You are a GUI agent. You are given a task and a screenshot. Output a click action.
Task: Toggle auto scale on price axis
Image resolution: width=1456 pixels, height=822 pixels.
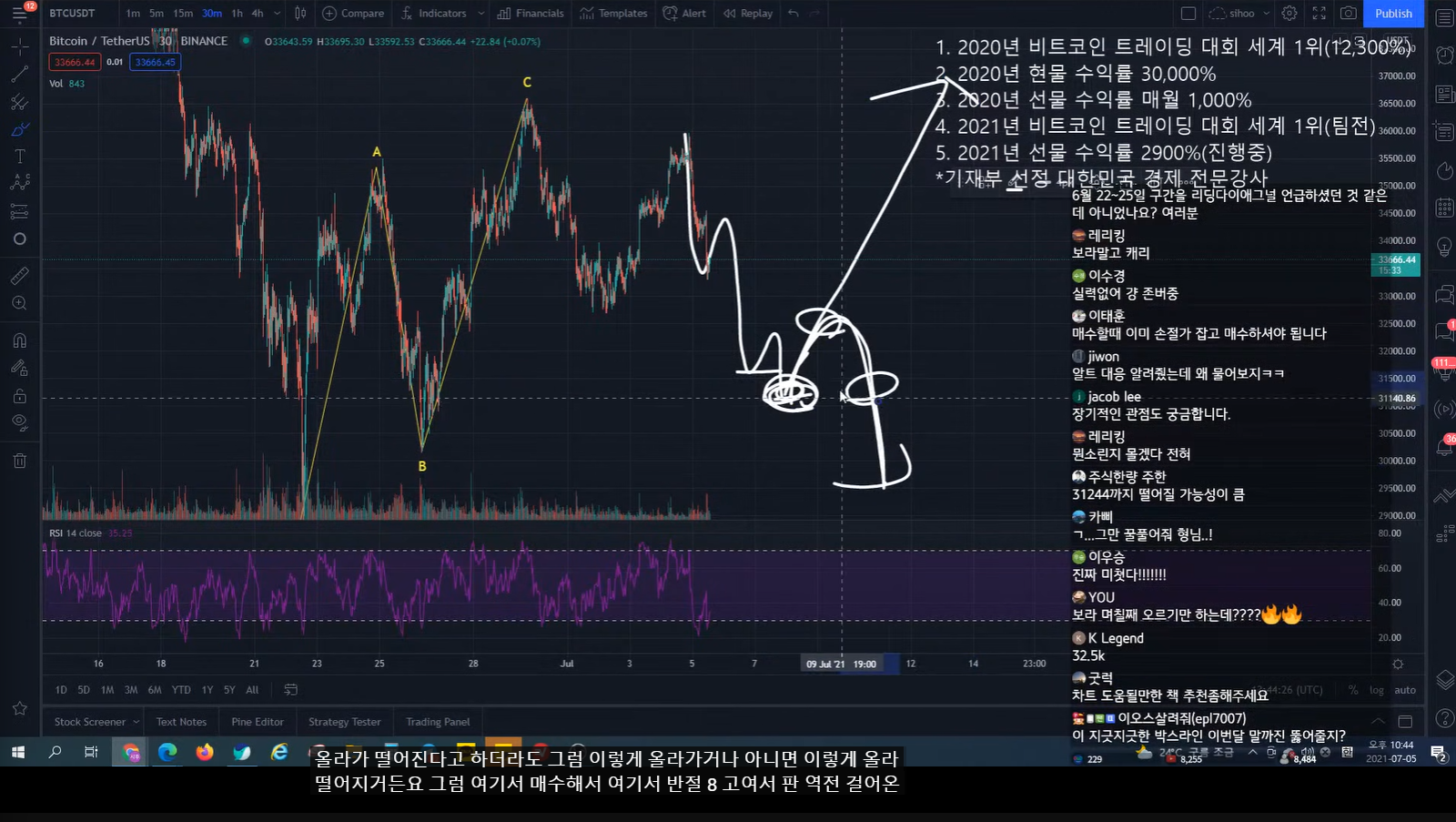click(x=1405, y=690)
